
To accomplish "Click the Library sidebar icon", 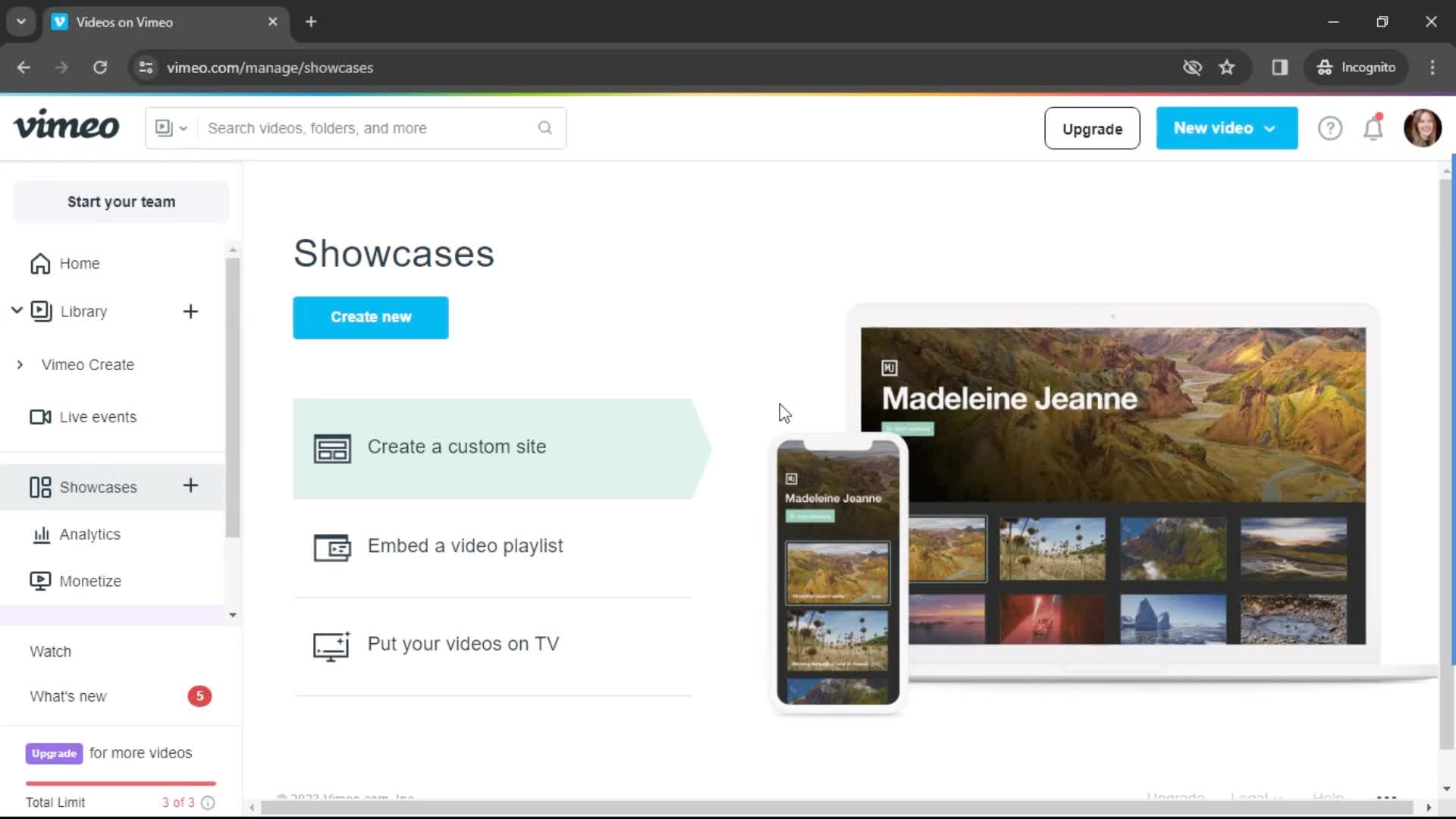I will coord(41,311).
